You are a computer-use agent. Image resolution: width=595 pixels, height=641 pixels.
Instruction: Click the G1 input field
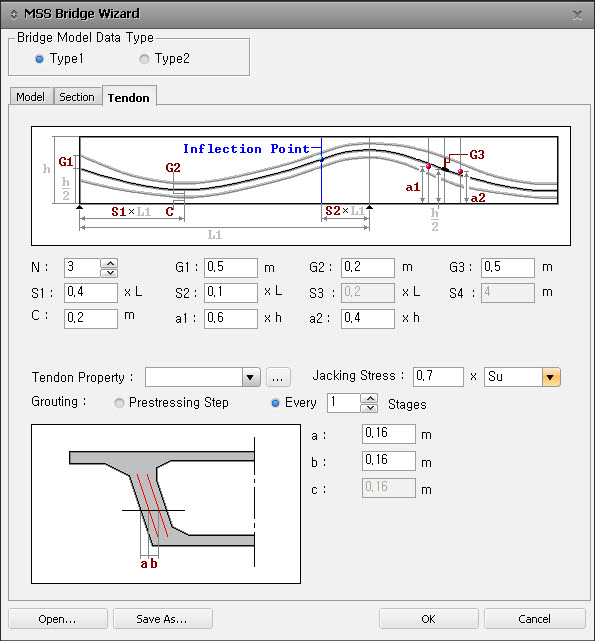(231, 267)
